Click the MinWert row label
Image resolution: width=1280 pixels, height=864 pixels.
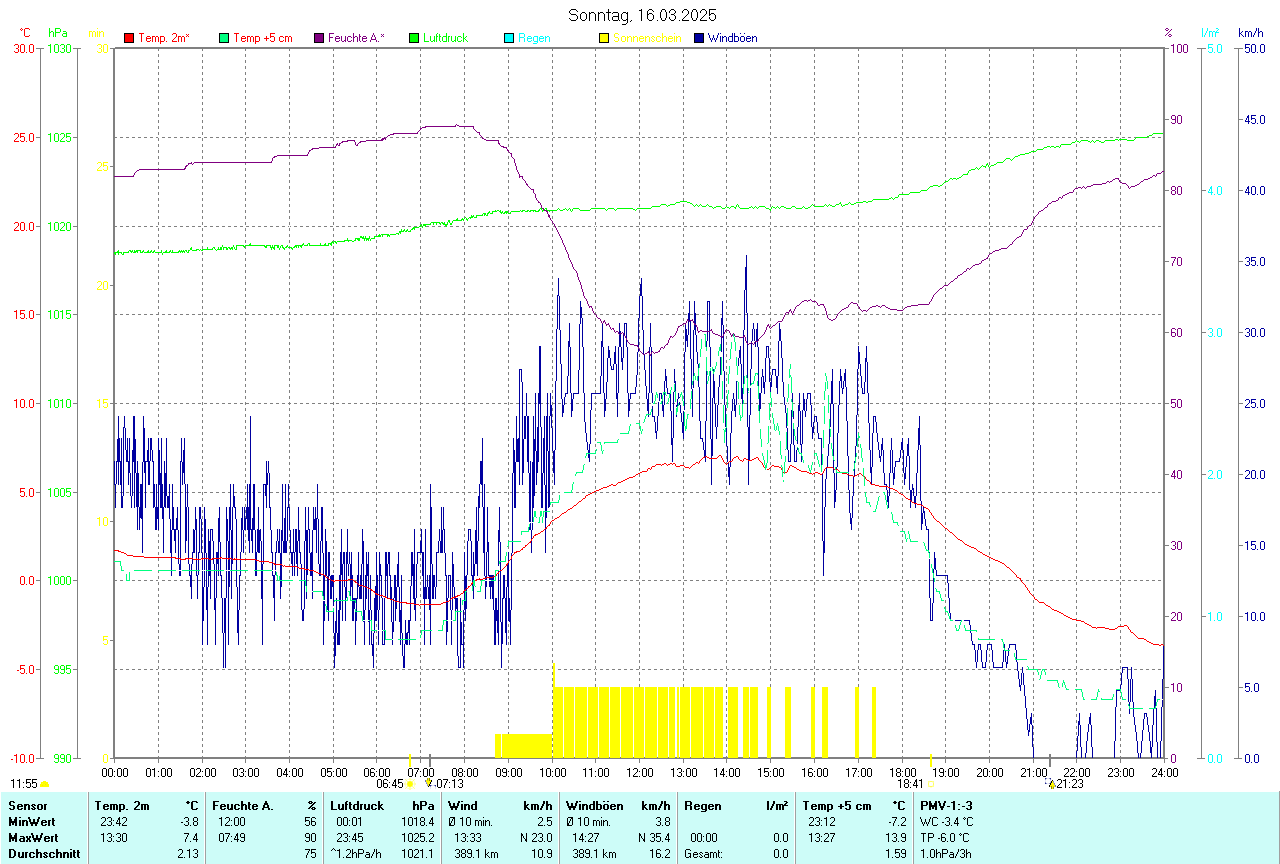click(32, 822)
